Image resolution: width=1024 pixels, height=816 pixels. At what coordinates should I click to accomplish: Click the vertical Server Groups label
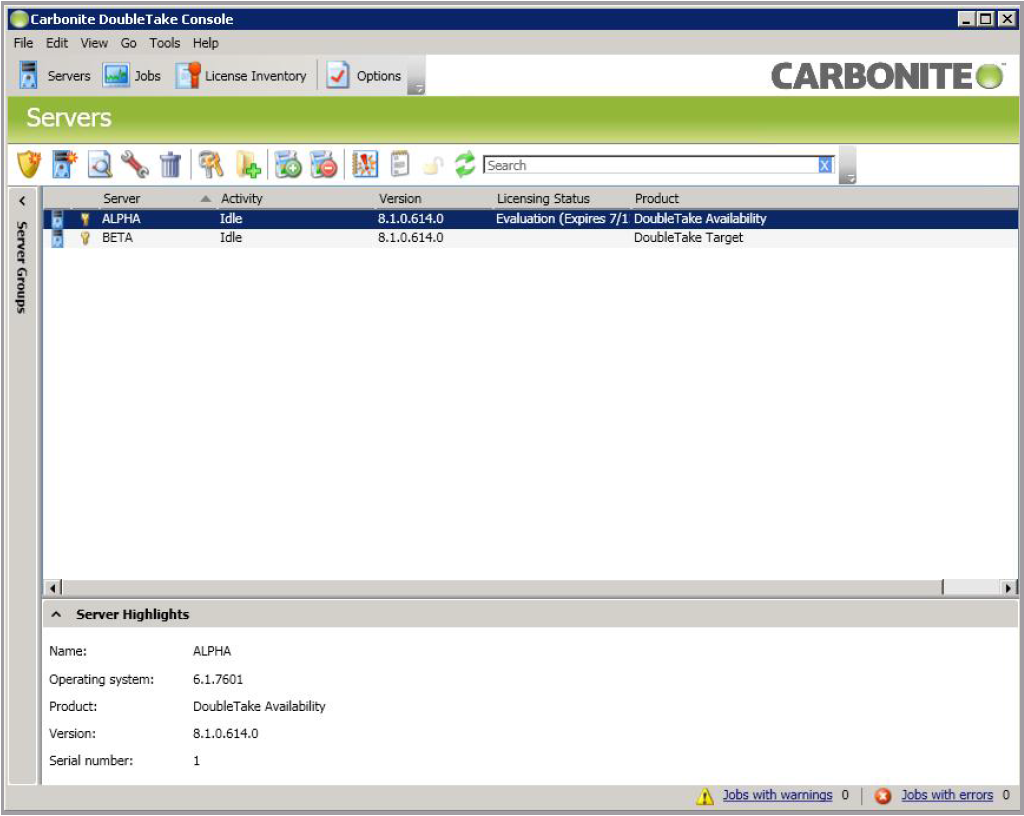[x=22, y=268]
